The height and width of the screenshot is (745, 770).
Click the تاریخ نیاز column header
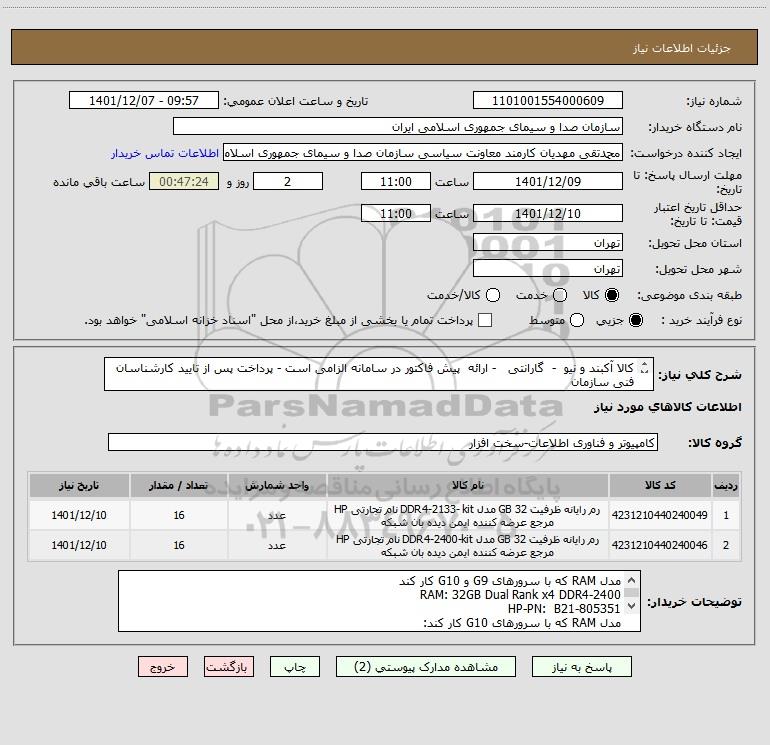pos(79,485)
